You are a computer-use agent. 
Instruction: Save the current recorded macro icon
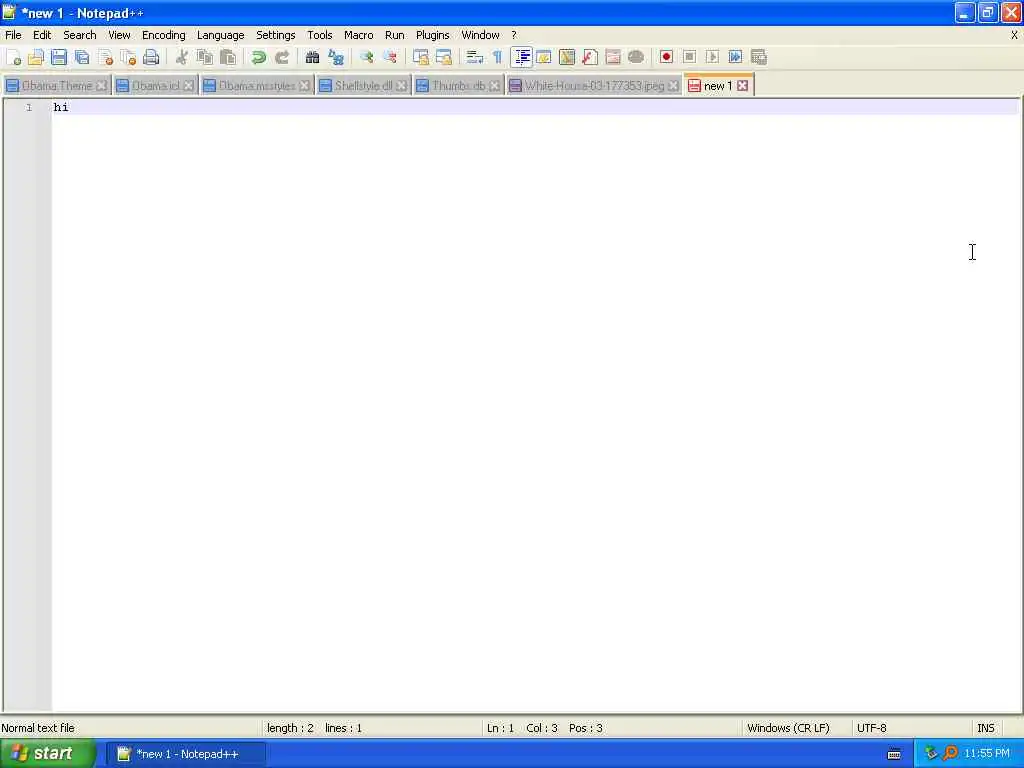click(x=758, y=57)
